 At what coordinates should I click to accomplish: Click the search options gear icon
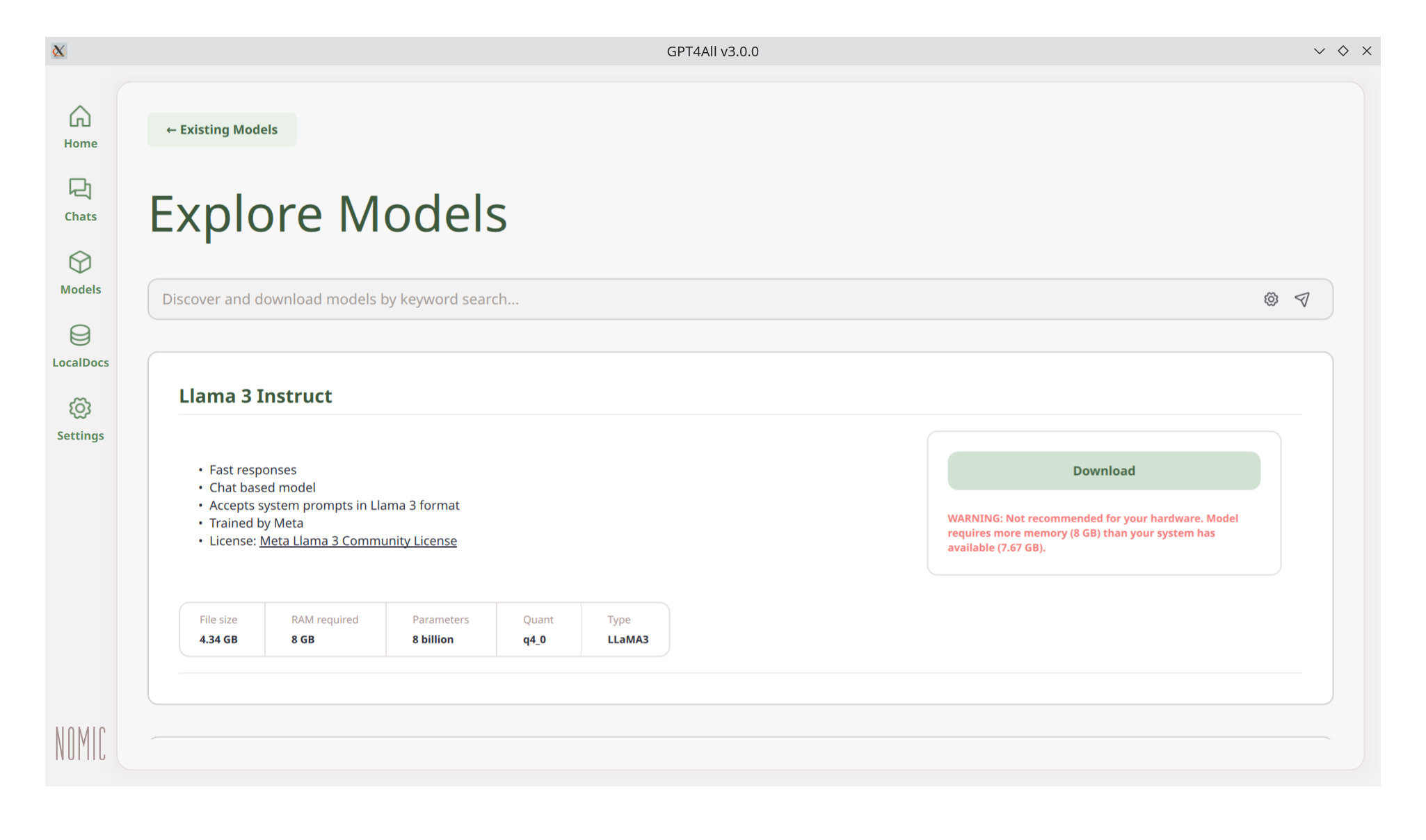(x=1271, y=299)
